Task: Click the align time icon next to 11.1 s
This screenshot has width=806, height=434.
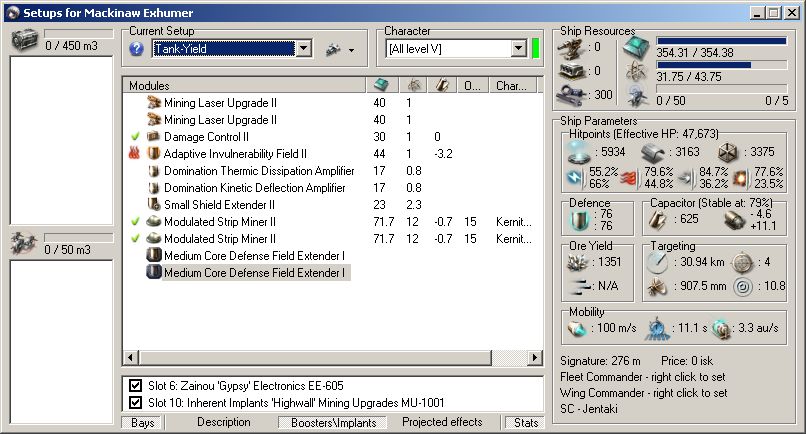Action: tap(657, 329)
